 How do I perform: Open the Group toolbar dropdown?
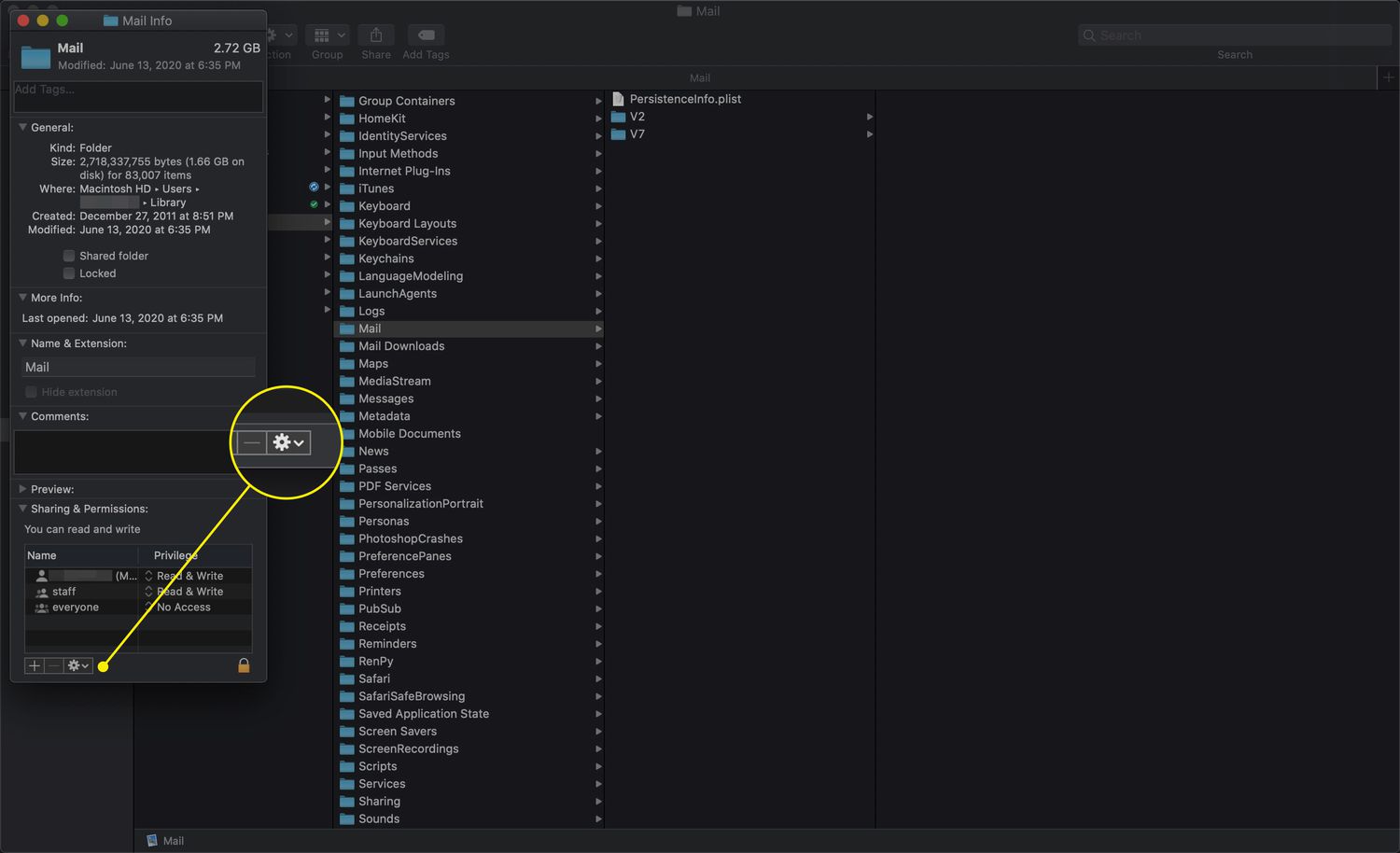click(328, 35)
